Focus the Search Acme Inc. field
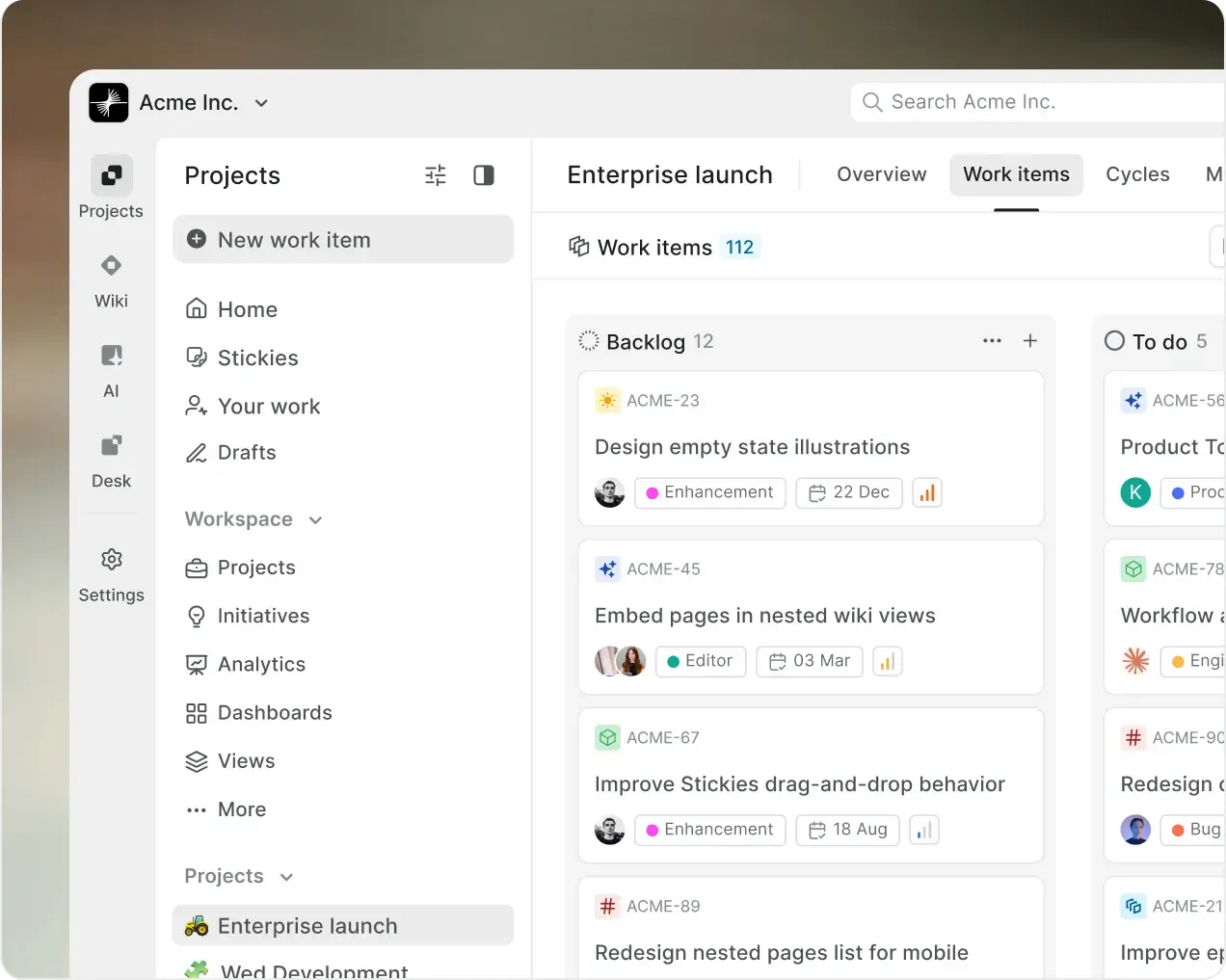 tap(1037, 102)
